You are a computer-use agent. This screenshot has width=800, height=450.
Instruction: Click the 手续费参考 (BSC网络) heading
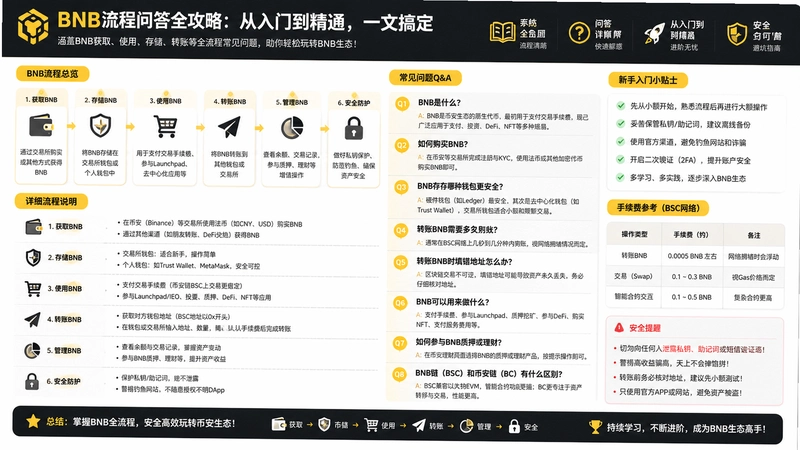tap(658, 208)
